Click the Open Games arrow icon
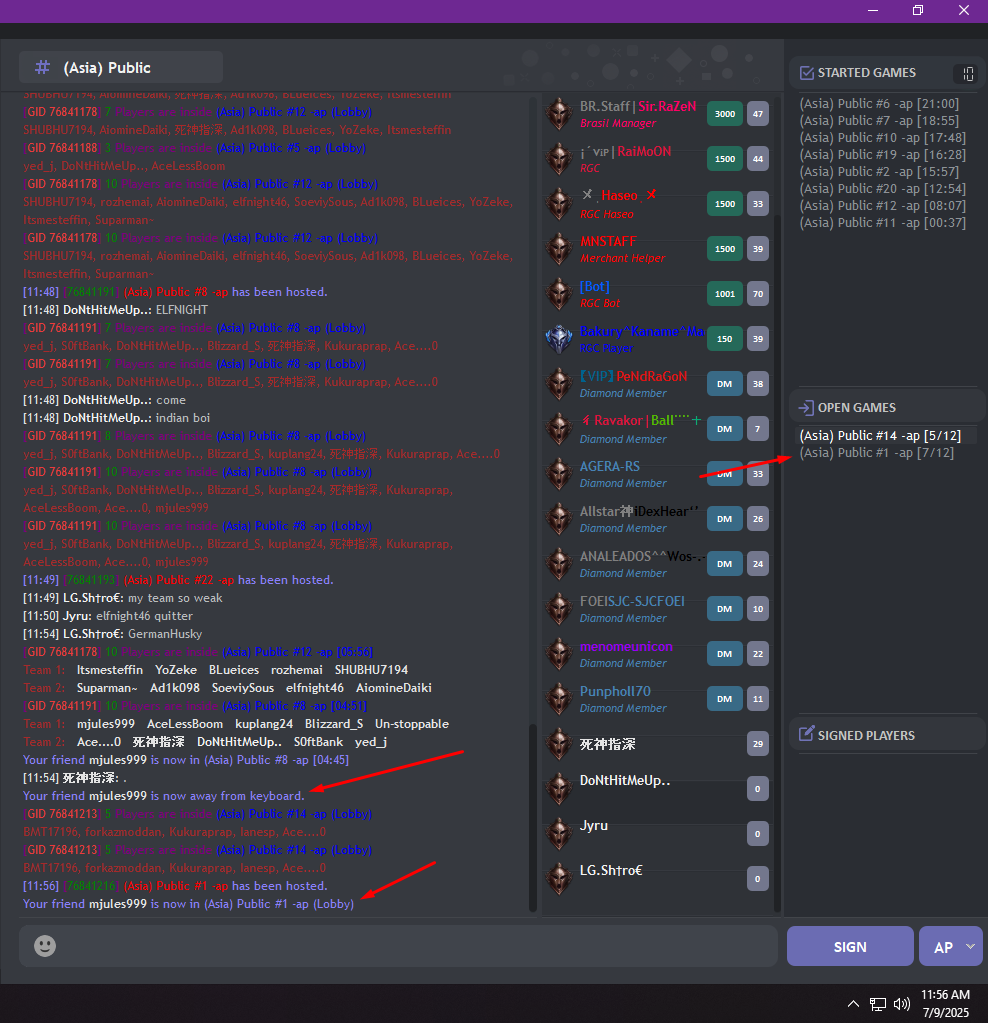 click(x=806, y=408)
